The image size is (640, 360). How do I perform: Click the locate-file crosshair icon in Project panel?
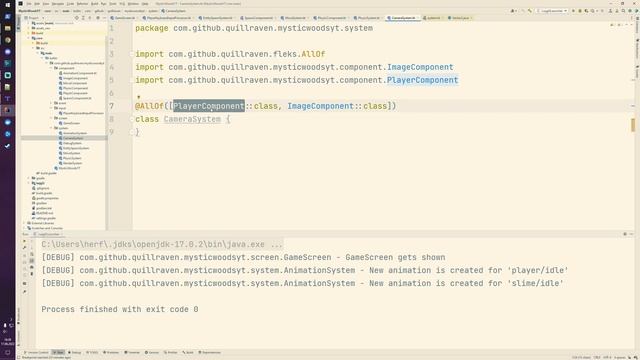point(77,18)
